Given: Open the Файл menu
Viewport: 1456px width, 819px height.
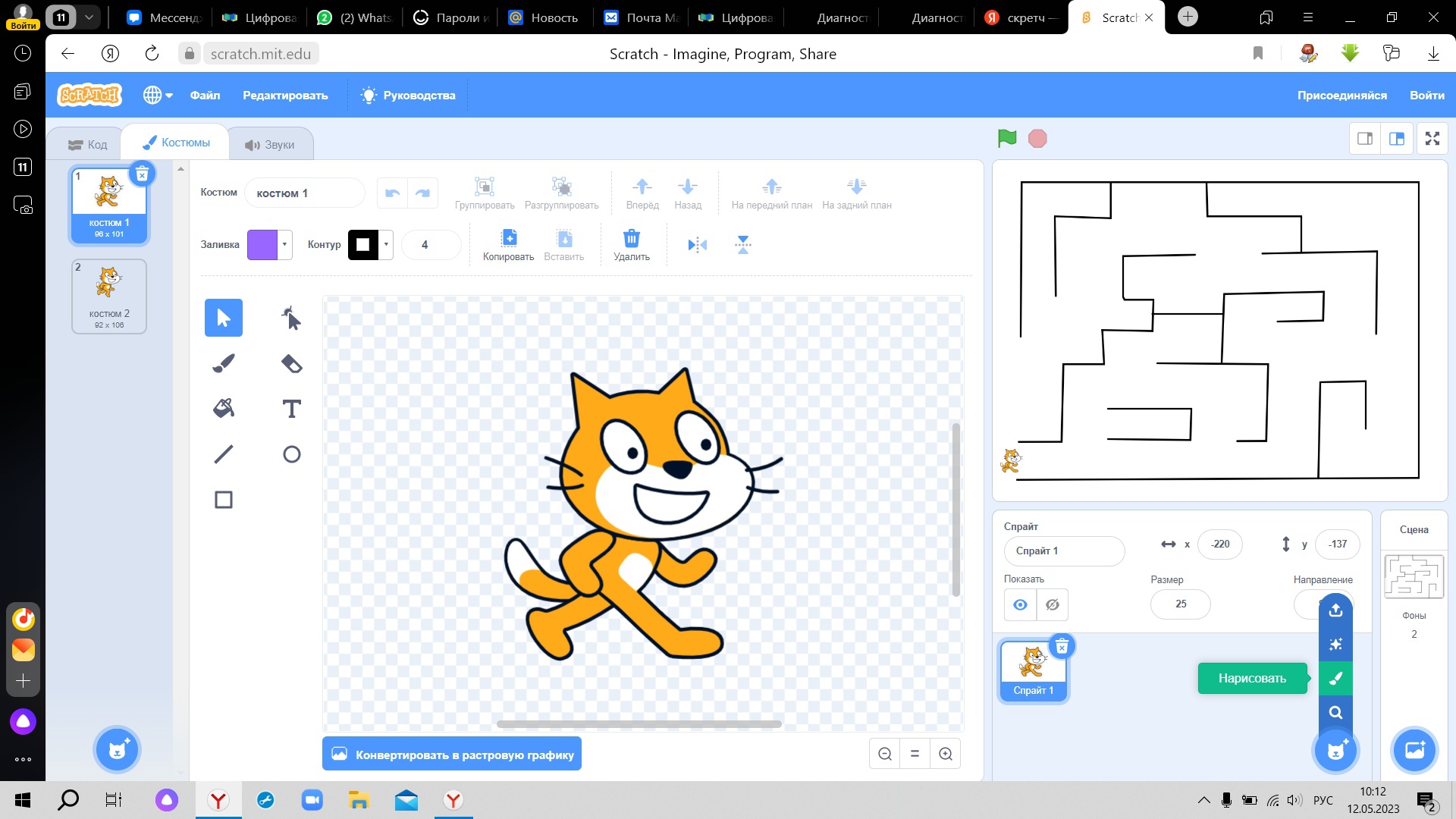Looking at the screenshot, I should [x=205, y=96].
